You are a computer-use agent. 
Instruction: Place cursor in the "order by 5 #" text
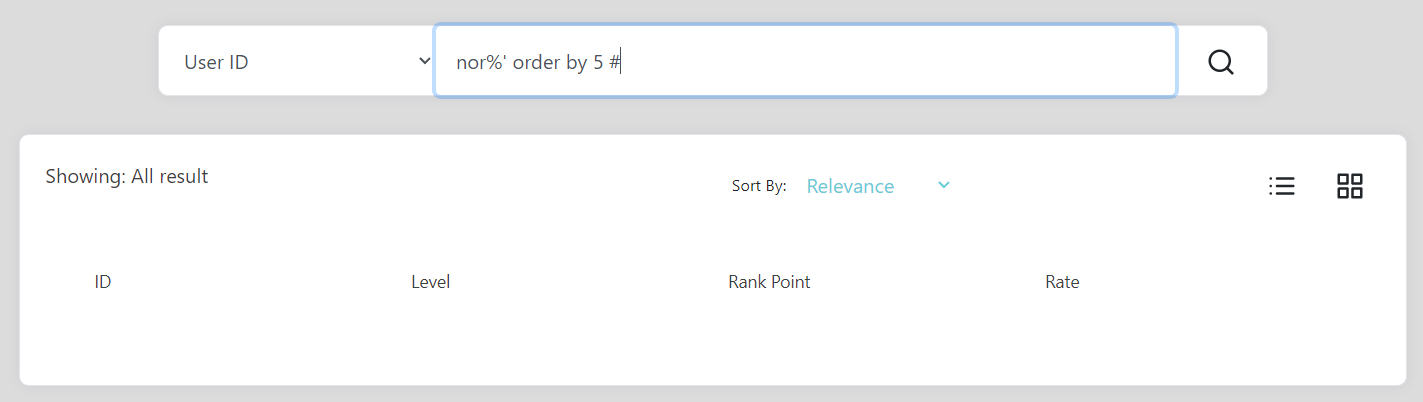pos(567,62)
